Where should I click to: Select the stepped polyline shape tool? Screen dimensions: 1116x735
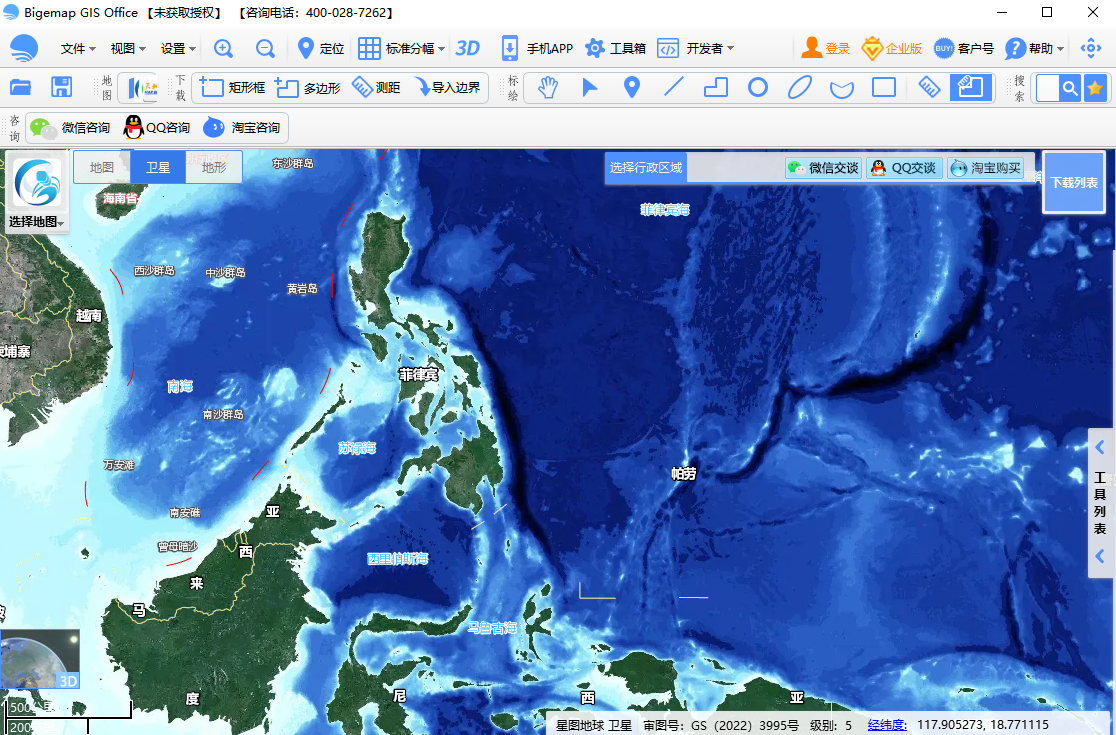(715, 88)
